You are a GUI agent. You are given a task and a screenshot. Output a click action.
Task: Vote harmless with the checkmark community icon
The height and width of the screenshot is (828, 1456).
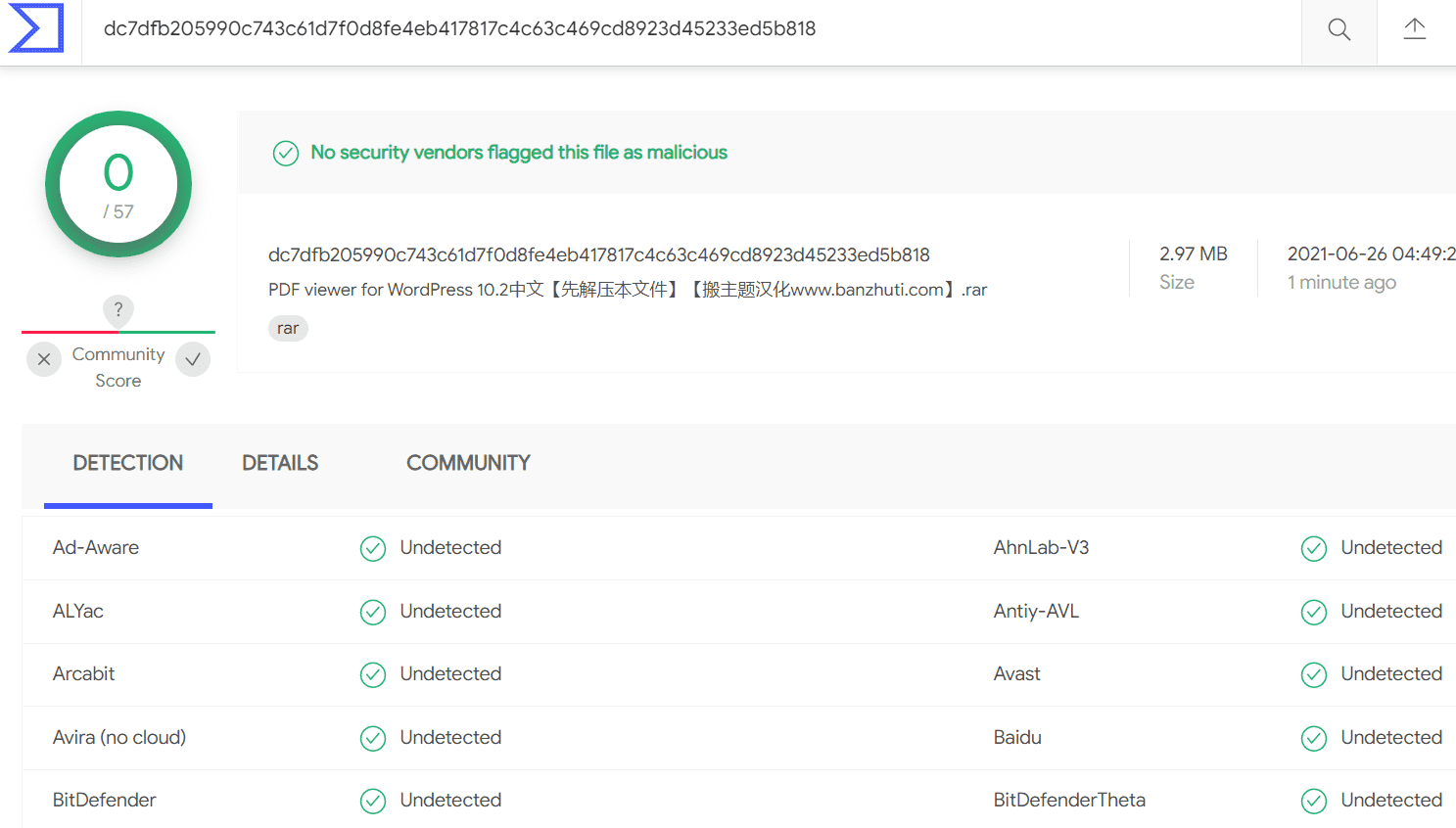coord(193,359)
